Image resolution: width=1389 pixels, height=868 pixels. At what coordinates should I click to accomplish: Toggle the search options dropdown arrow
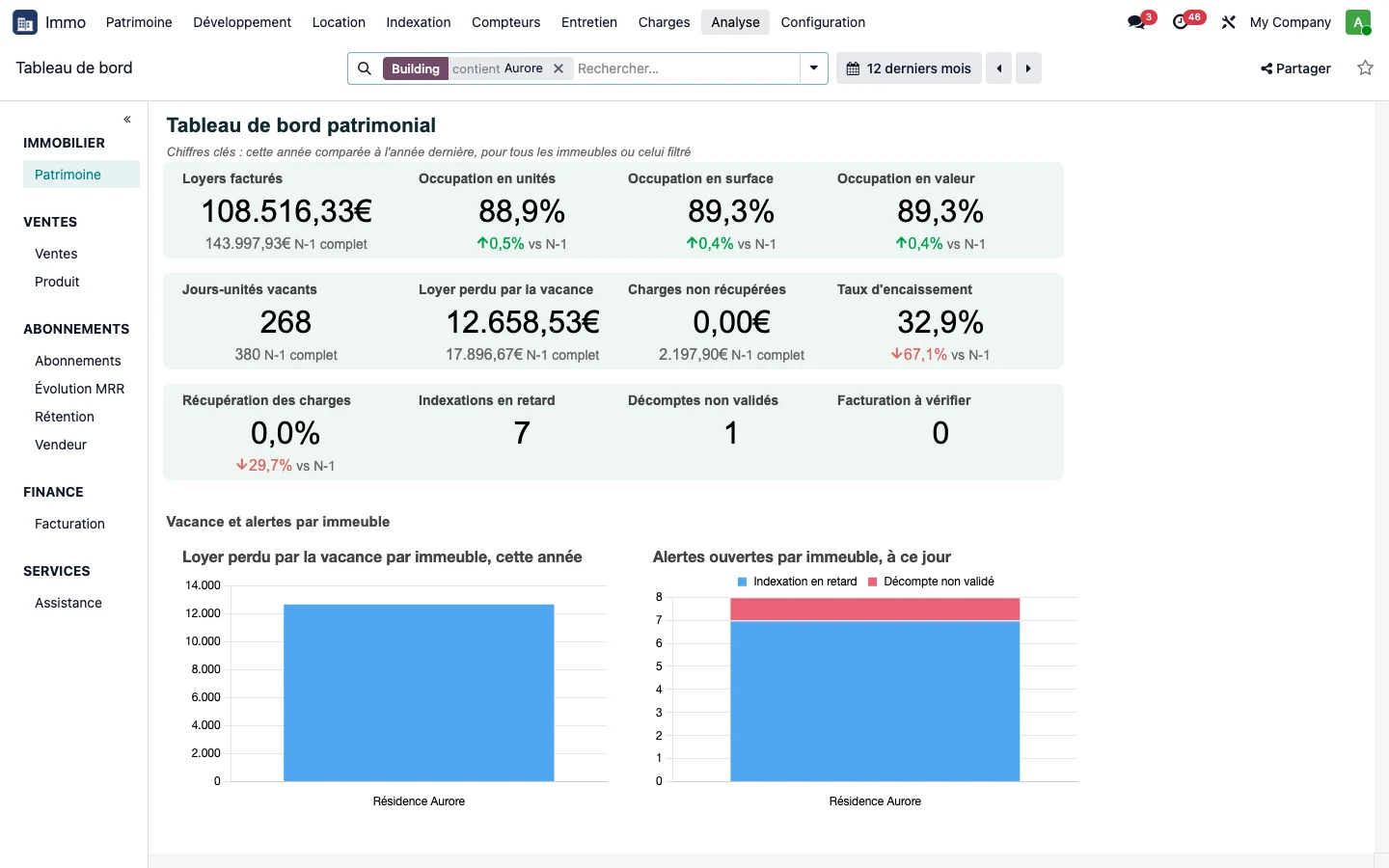coord(814,68)
